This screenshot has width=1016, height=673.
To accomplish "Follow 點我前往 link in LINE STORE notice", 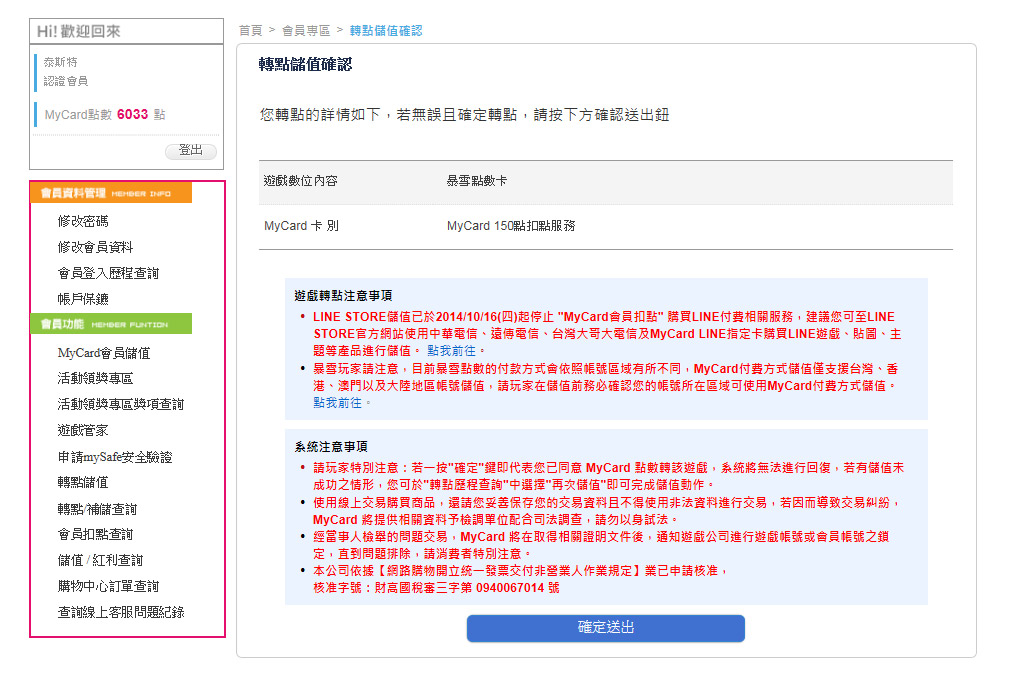I will pos(451,350).
